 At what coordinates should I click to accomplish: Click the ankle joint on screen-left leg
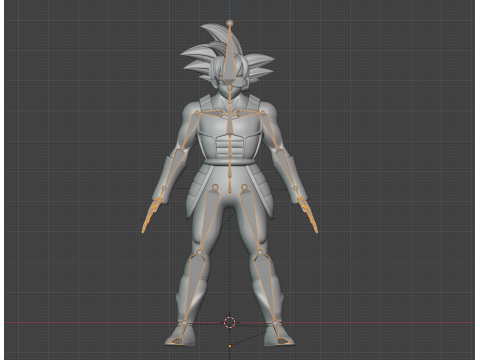(184, 323)
